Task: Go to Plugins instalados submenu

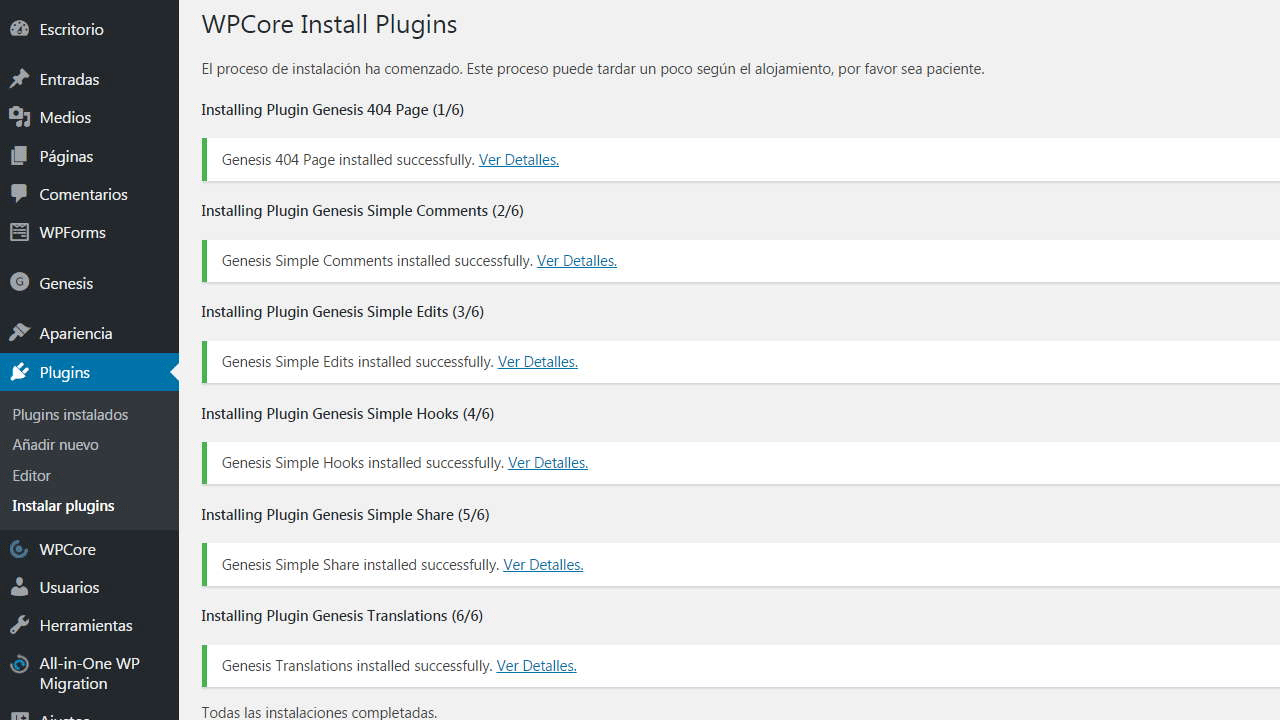Action: pyautogui.click(x=70, y=414)
